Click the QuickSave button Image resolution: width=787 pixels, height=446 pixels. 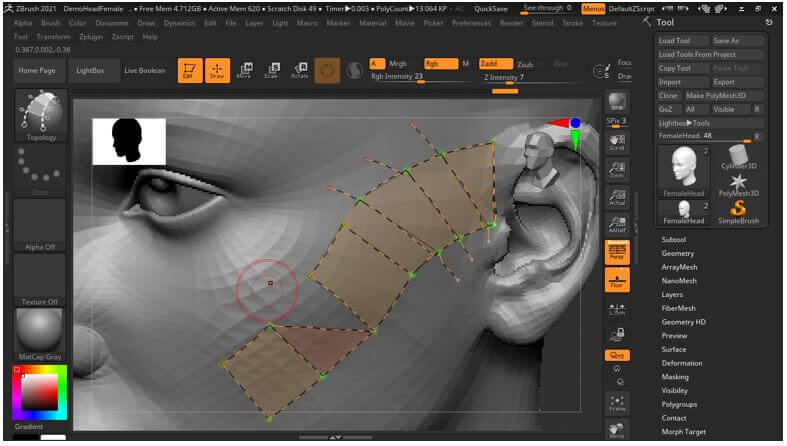point(490,9)
